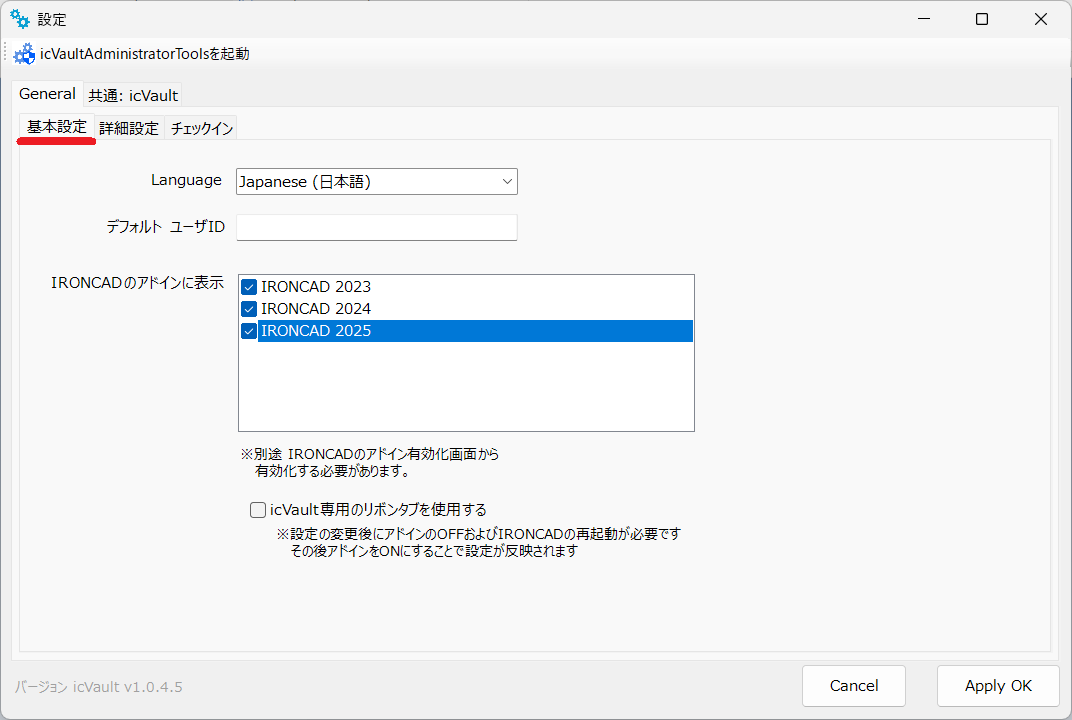
Task: Enable icVault専用のリボンタブを使用する option
Action: point(257,509)
